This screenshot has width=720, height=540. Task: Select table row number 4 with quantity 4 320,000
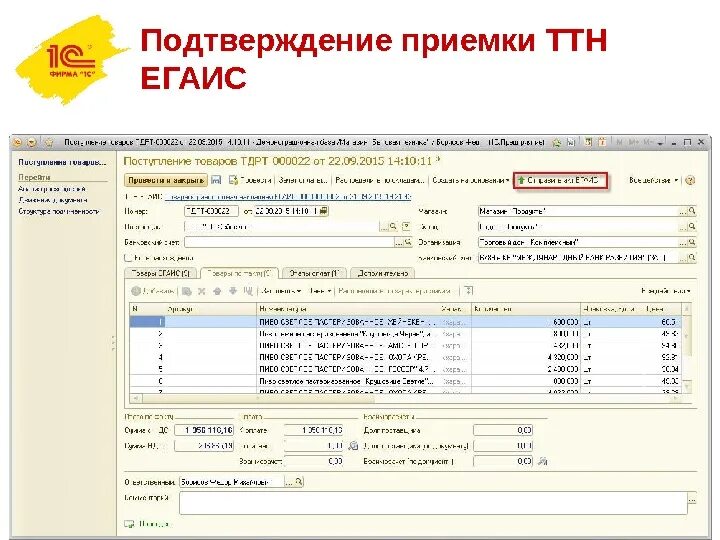pyautogui.click(x=406, y=357)
